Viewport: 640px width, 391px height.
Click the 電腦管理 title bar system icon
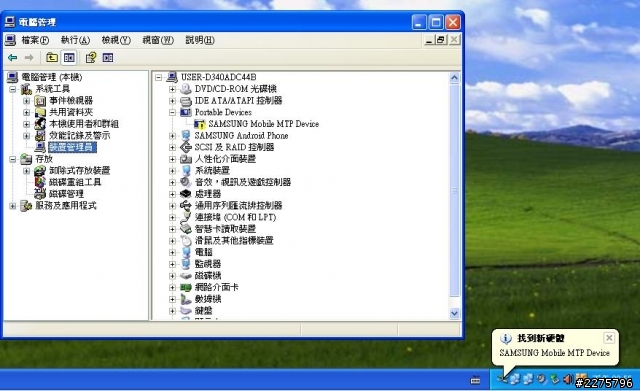[x=10, y=22]
